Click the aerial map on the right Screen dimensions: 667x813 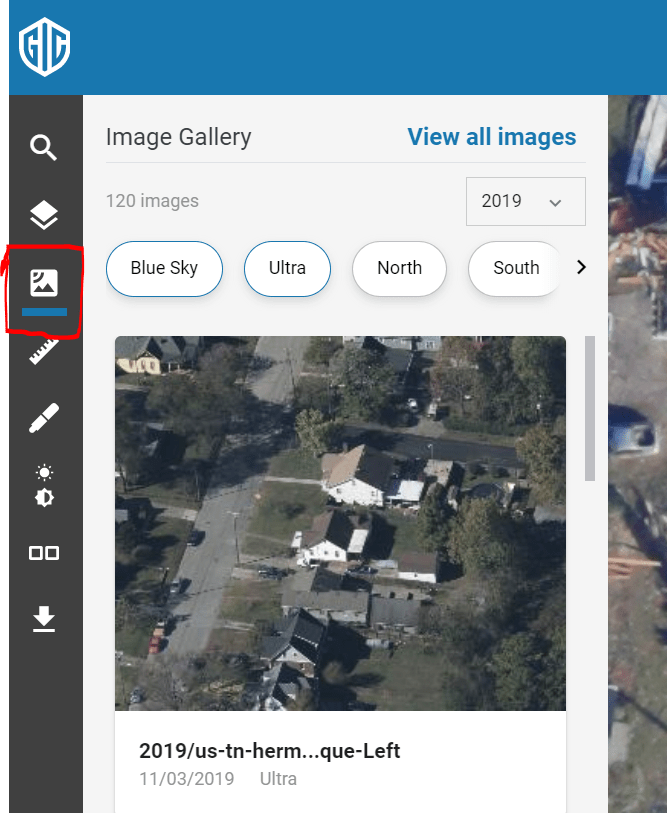click(638, 450)
